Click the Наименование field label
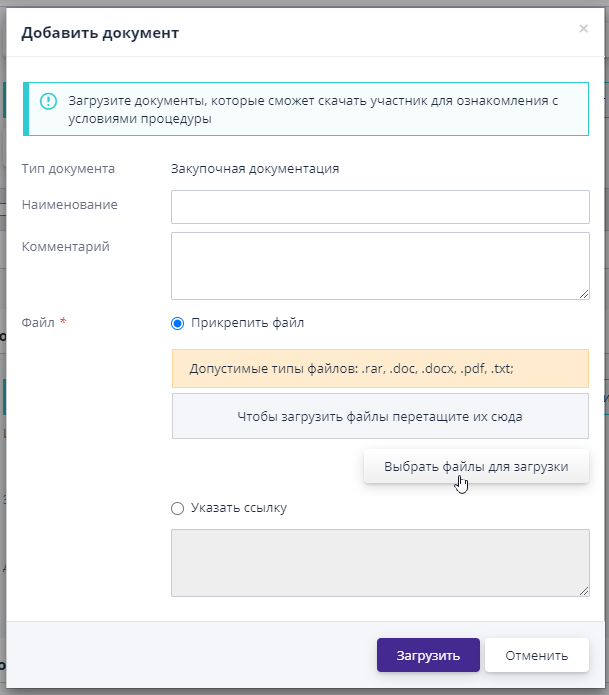The width and height of the screenshot is (609, 695). click(69, 205)
